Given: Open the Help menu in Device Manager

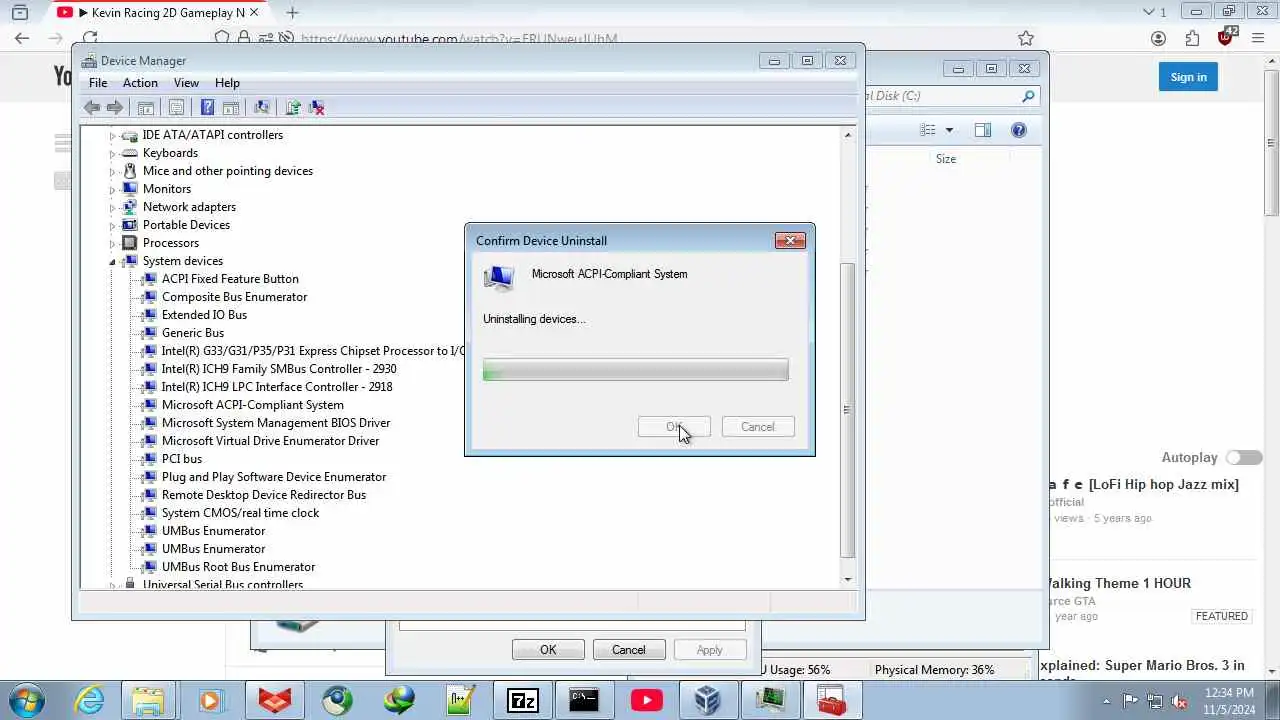Looking at the screenshot, I should coord(227,83).
